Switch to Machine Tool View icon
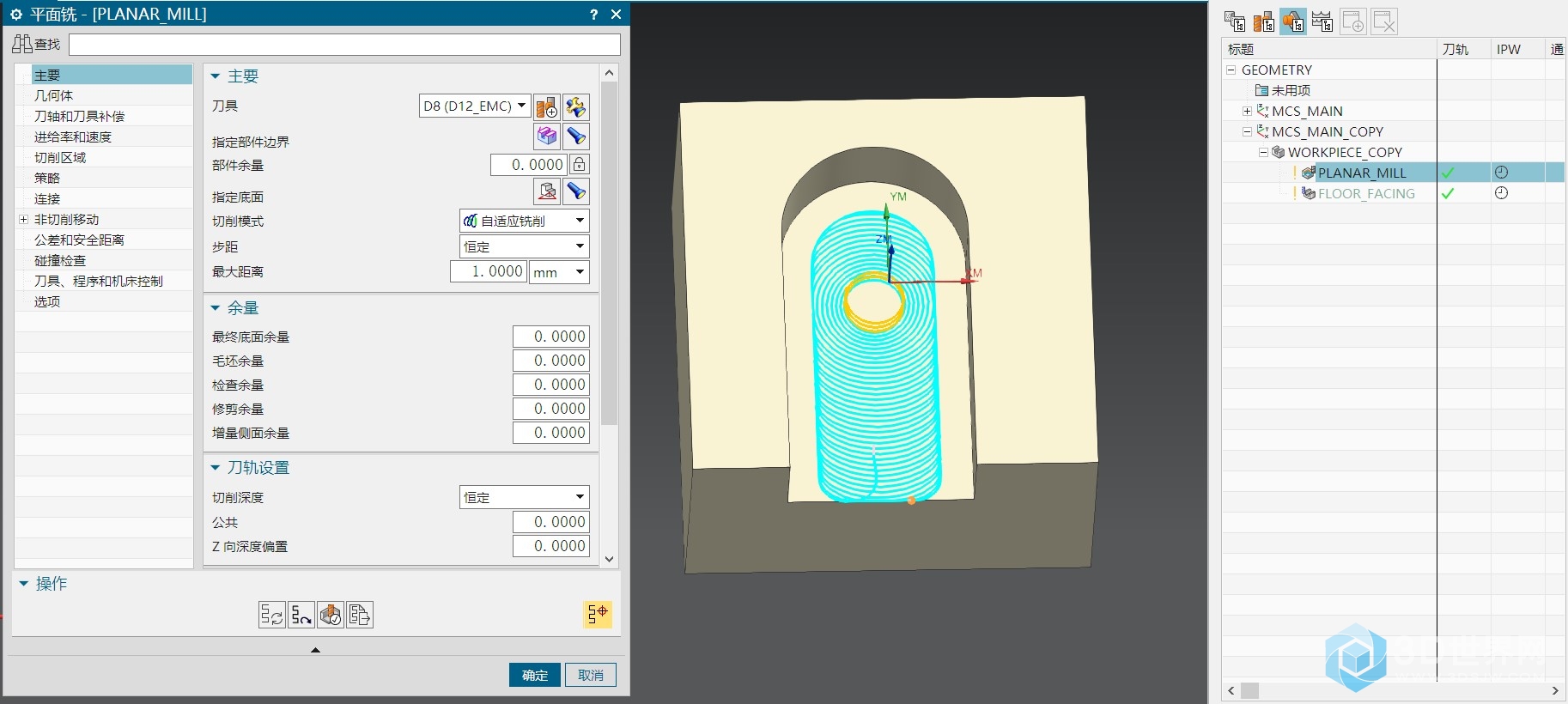This screenshot has height=704, width=1568. pos(1264,21)
